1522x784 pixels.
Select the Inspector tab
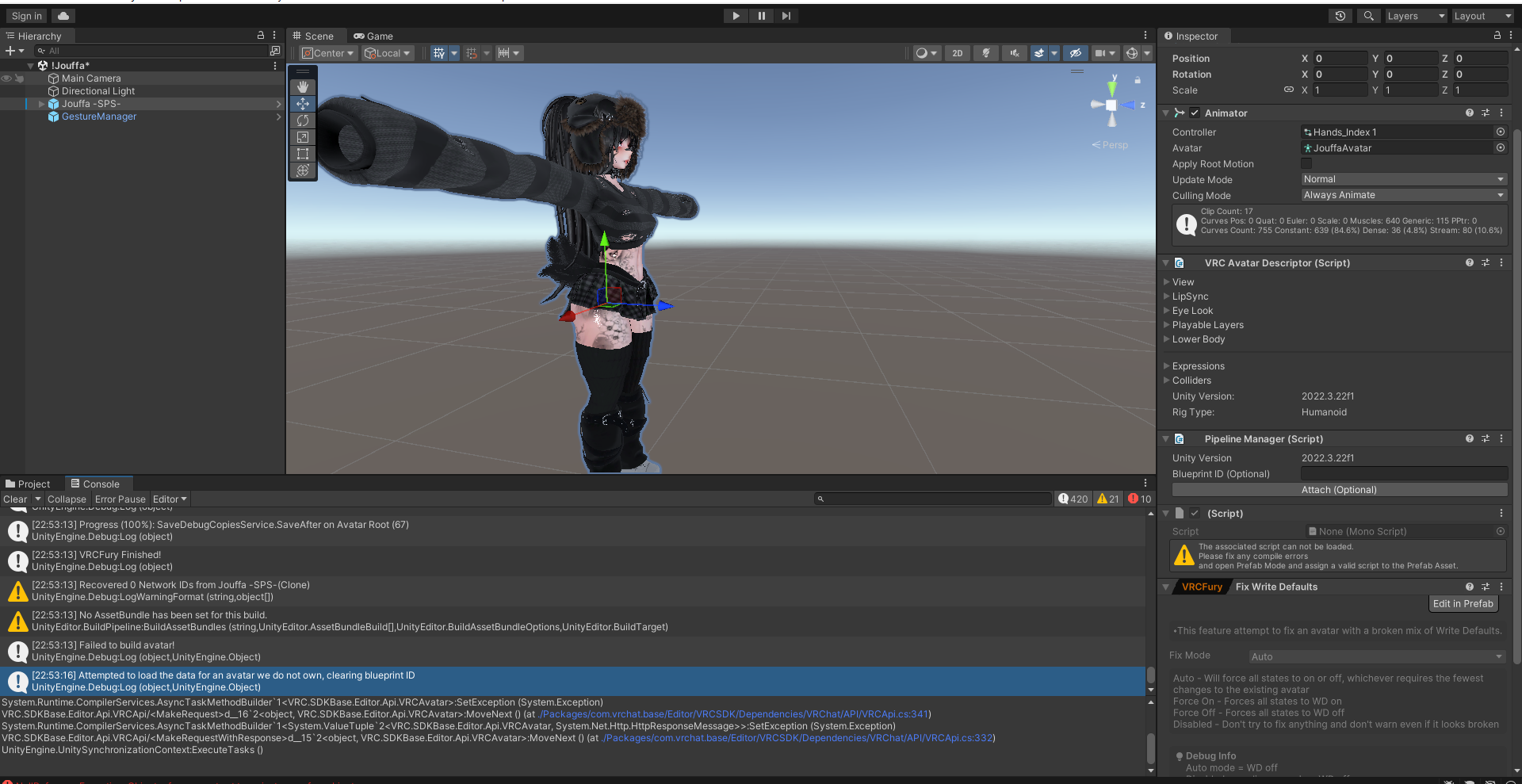[1191, 36]
